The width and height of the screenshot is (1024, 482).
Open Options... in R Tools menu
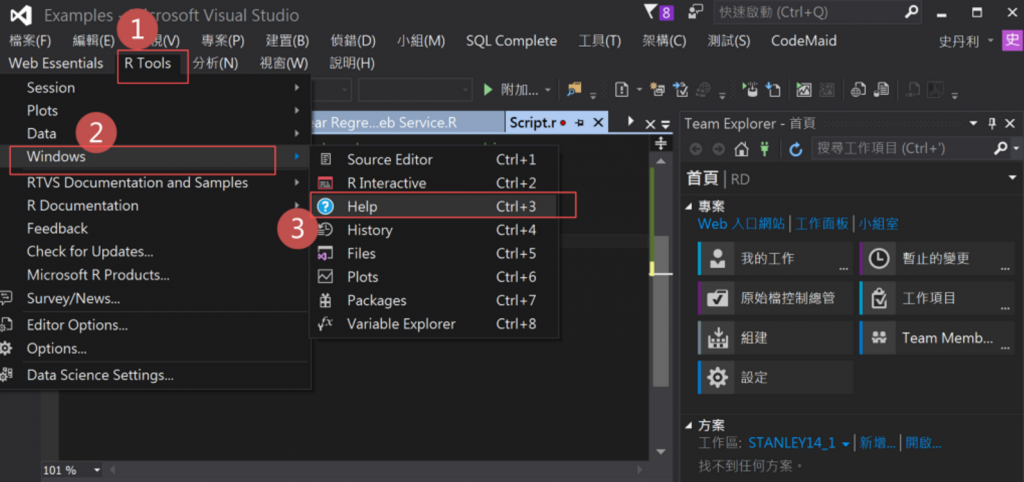pyautogui.click(x=155, y=349)
